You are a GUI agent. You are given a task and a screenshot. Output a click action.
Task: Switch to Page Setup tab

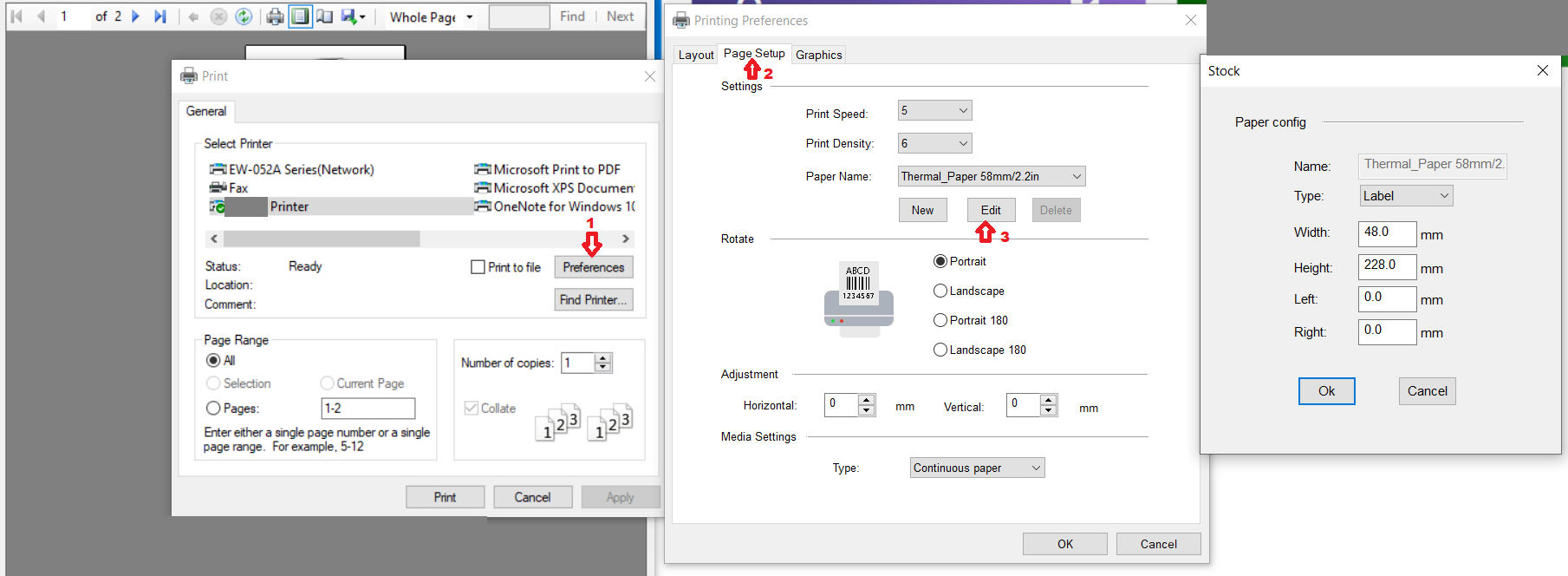point(754,53)
